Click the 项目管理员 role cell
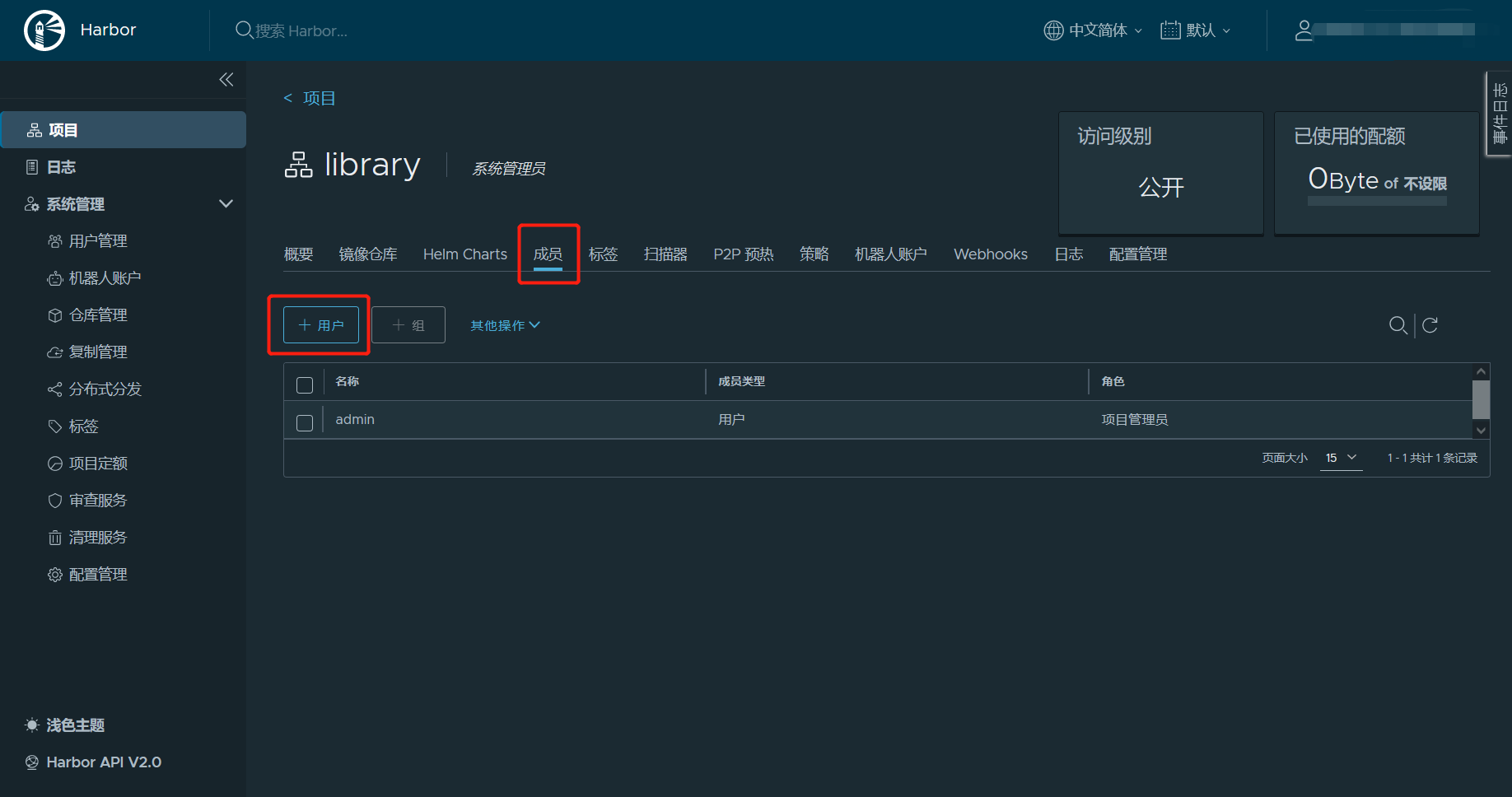 click(1135, 419)
